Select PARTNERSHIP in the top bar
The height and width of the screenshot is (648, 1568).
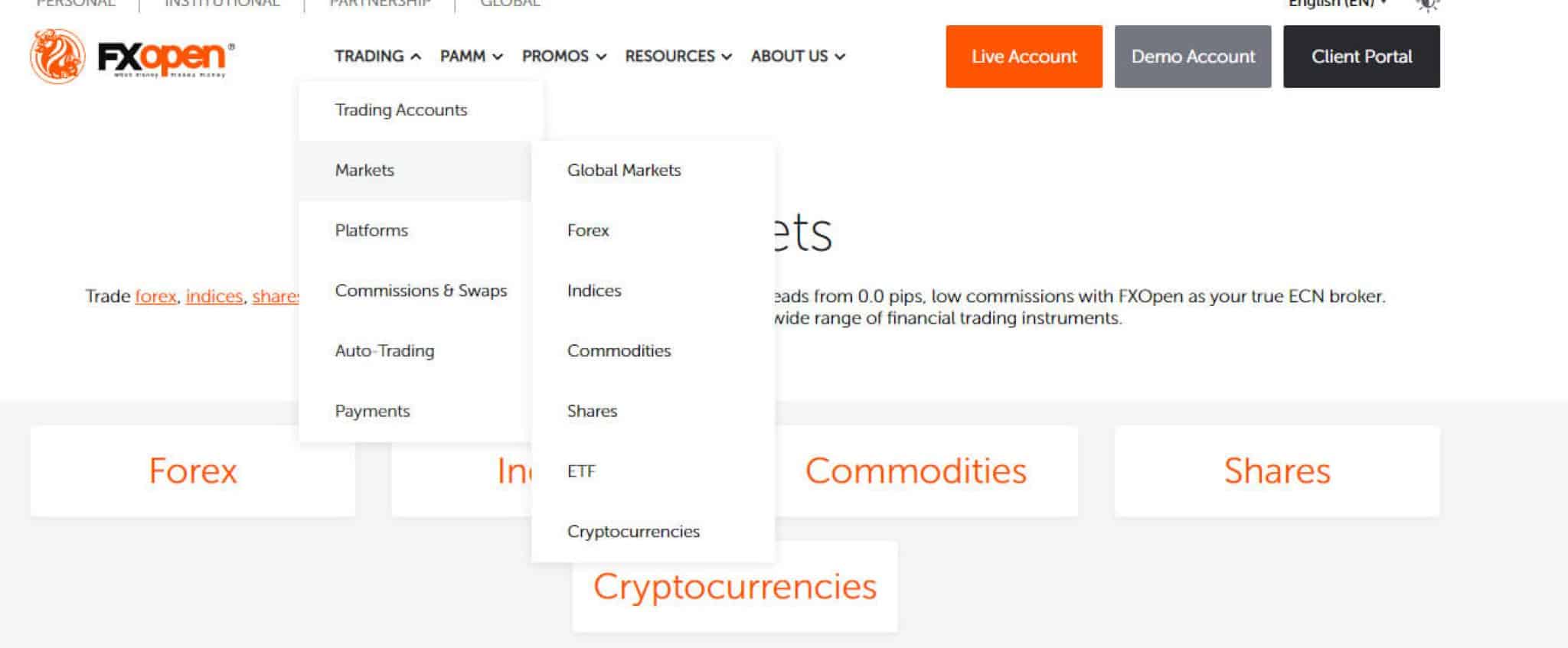(380, 4)
